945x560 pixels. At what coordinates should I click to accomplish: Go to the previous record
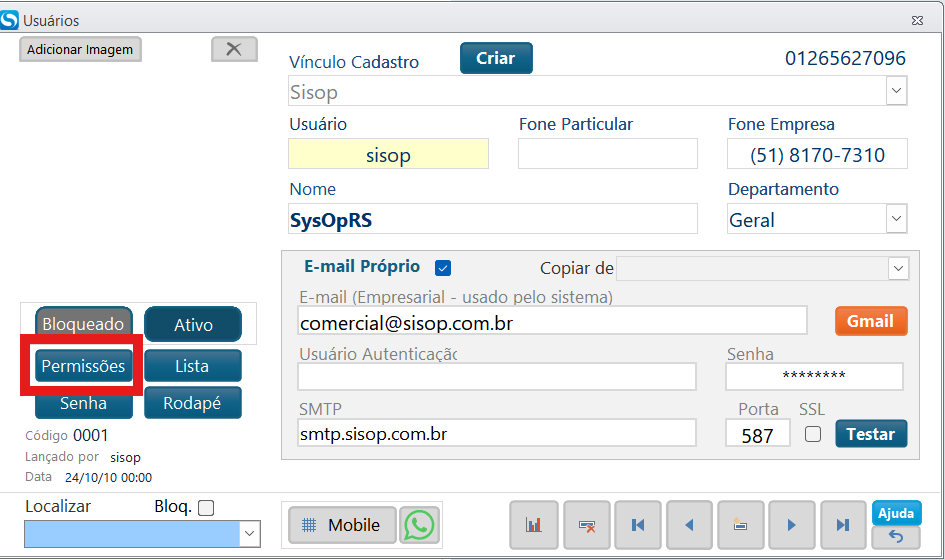tap(689, 525)
